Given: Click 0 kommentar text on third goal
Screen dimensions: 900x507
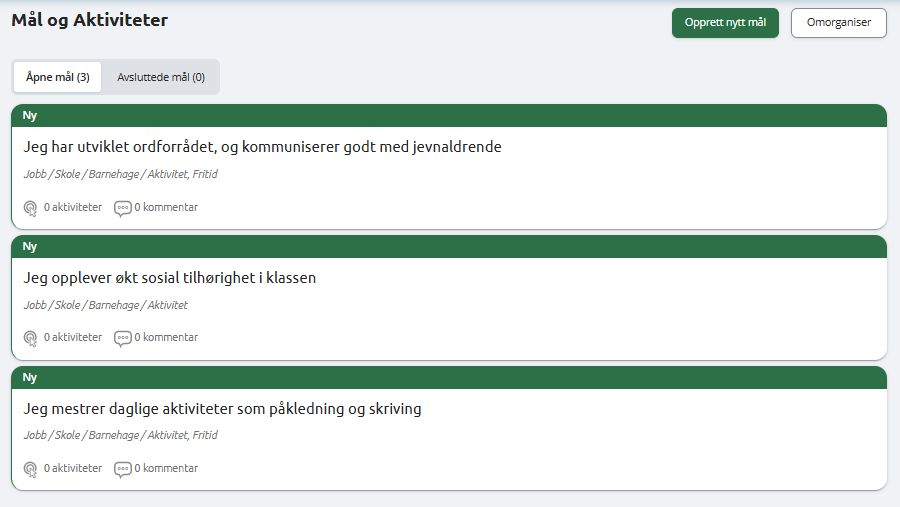Looking at the screenshot, I should 166,469.
